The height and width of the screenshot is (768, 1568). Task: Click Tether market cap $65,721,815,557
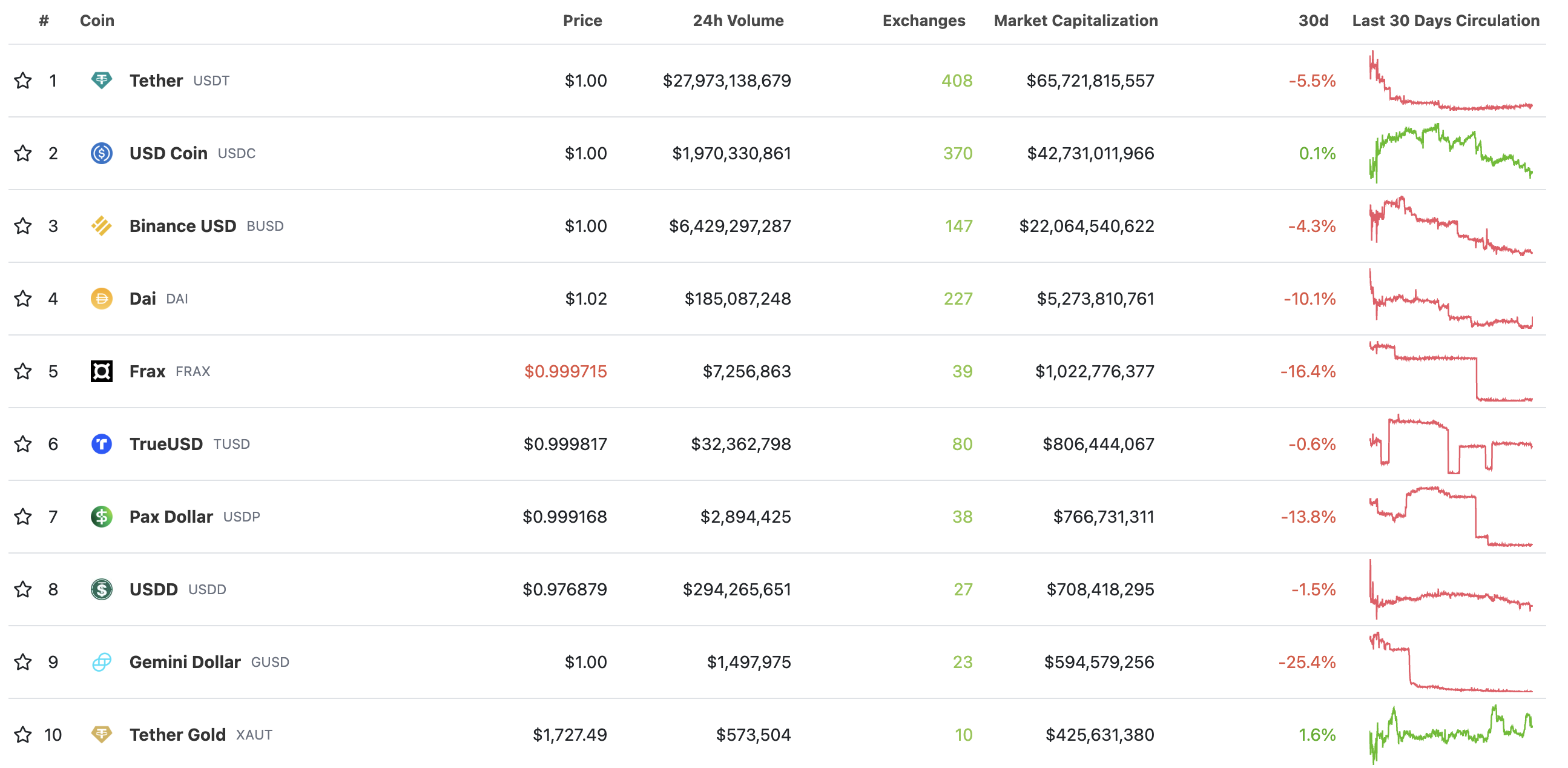pos(1090,81)
